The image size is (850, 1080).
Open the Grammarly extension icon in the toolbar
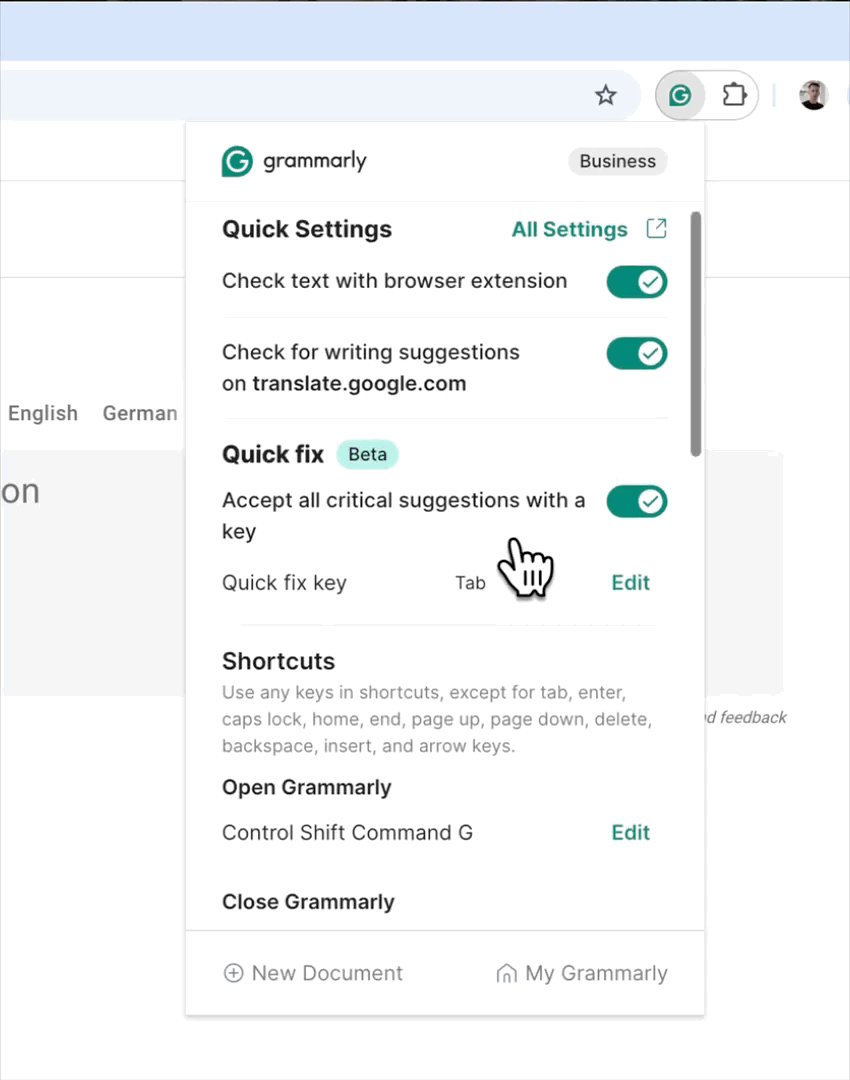pos(680,95)
